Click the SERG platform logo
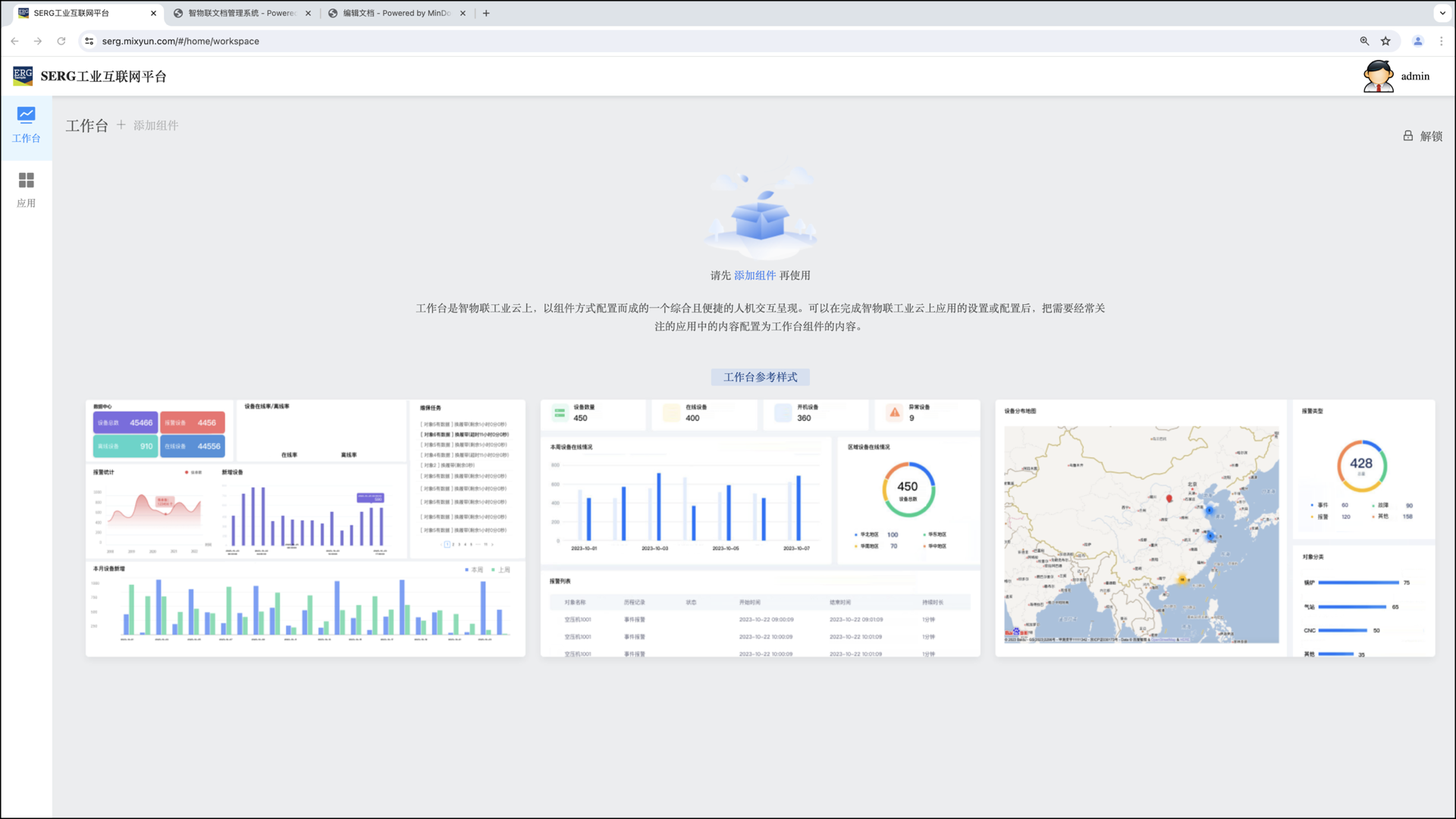1456x819 pixels. pyautogui.click(x=23, y=76)
